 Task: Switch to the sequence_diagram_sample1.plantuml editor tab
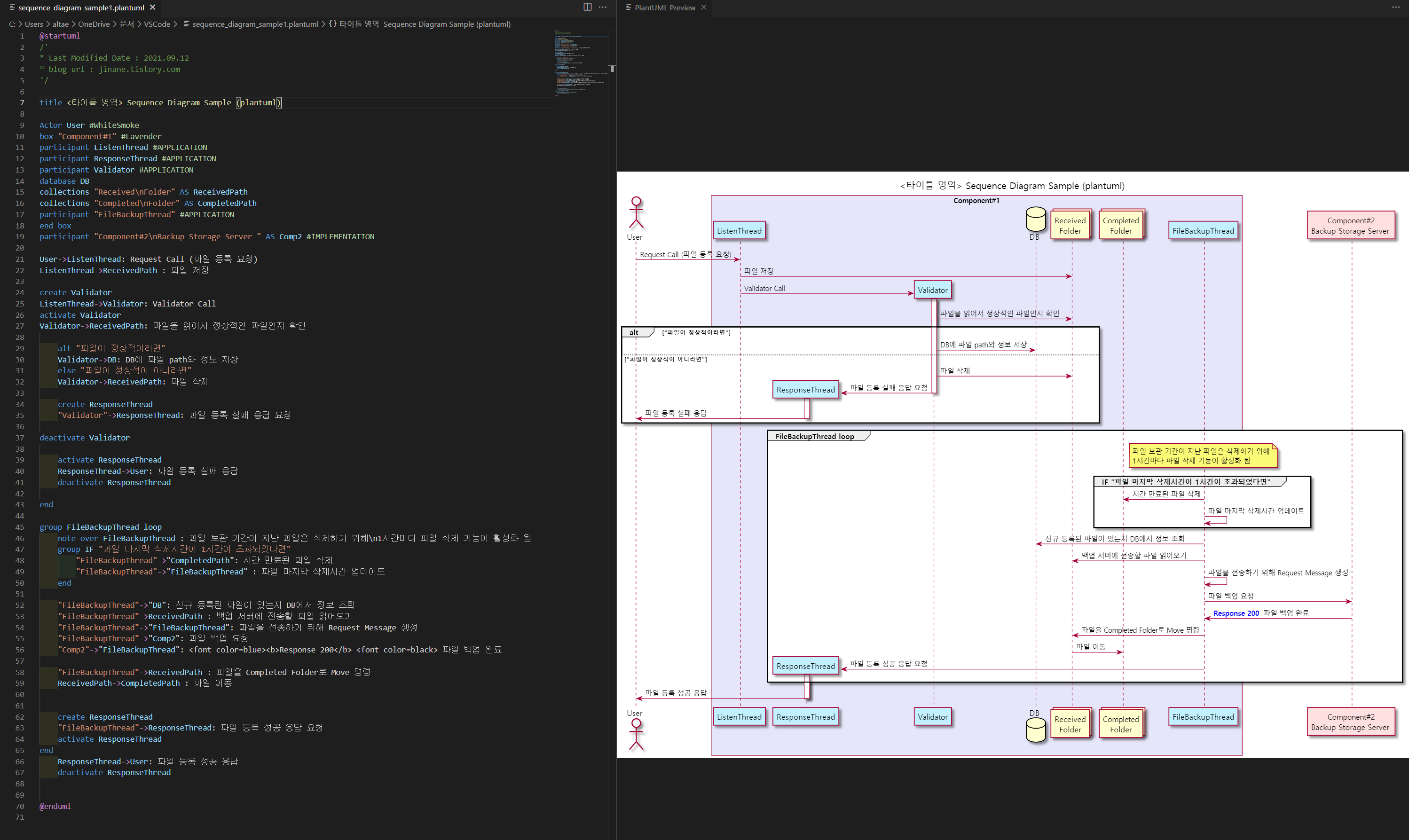81,8
